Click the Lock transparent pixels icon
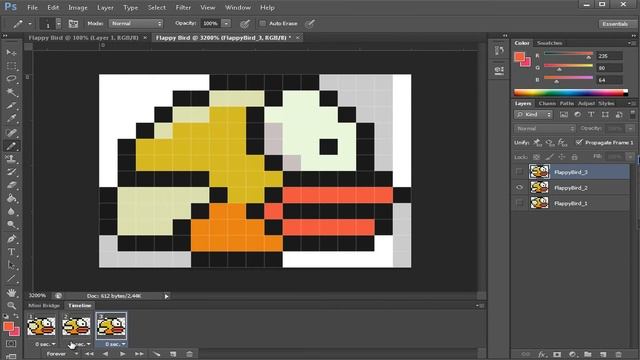This screenshot has height=360, width=640. pyautogui.click(x=536, y=157)
